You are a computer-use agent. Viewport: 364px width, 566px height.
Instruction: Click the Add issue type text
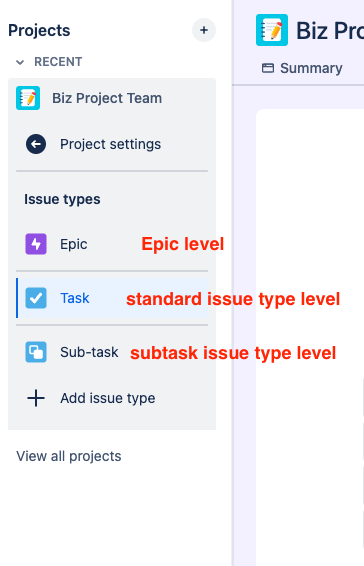(x=108, y=398)
